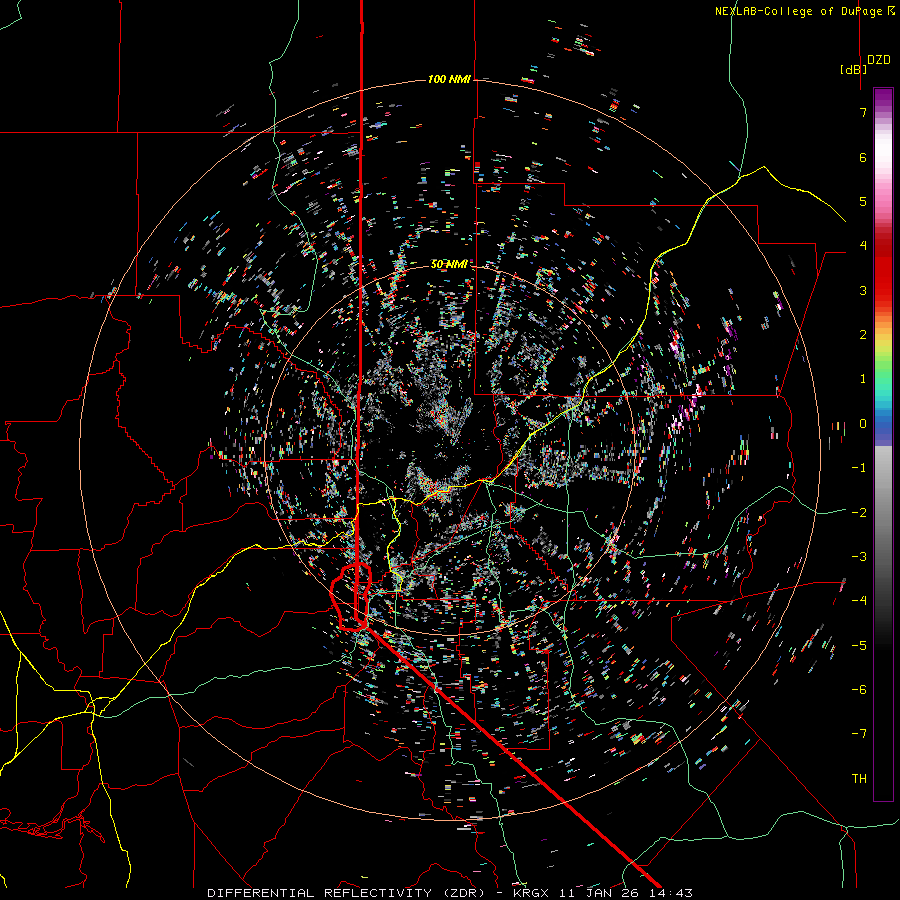Screen dimensions: 900x900
Task: Click the DZD legend title
Action: pyautogui.click(x=879, y=60)
